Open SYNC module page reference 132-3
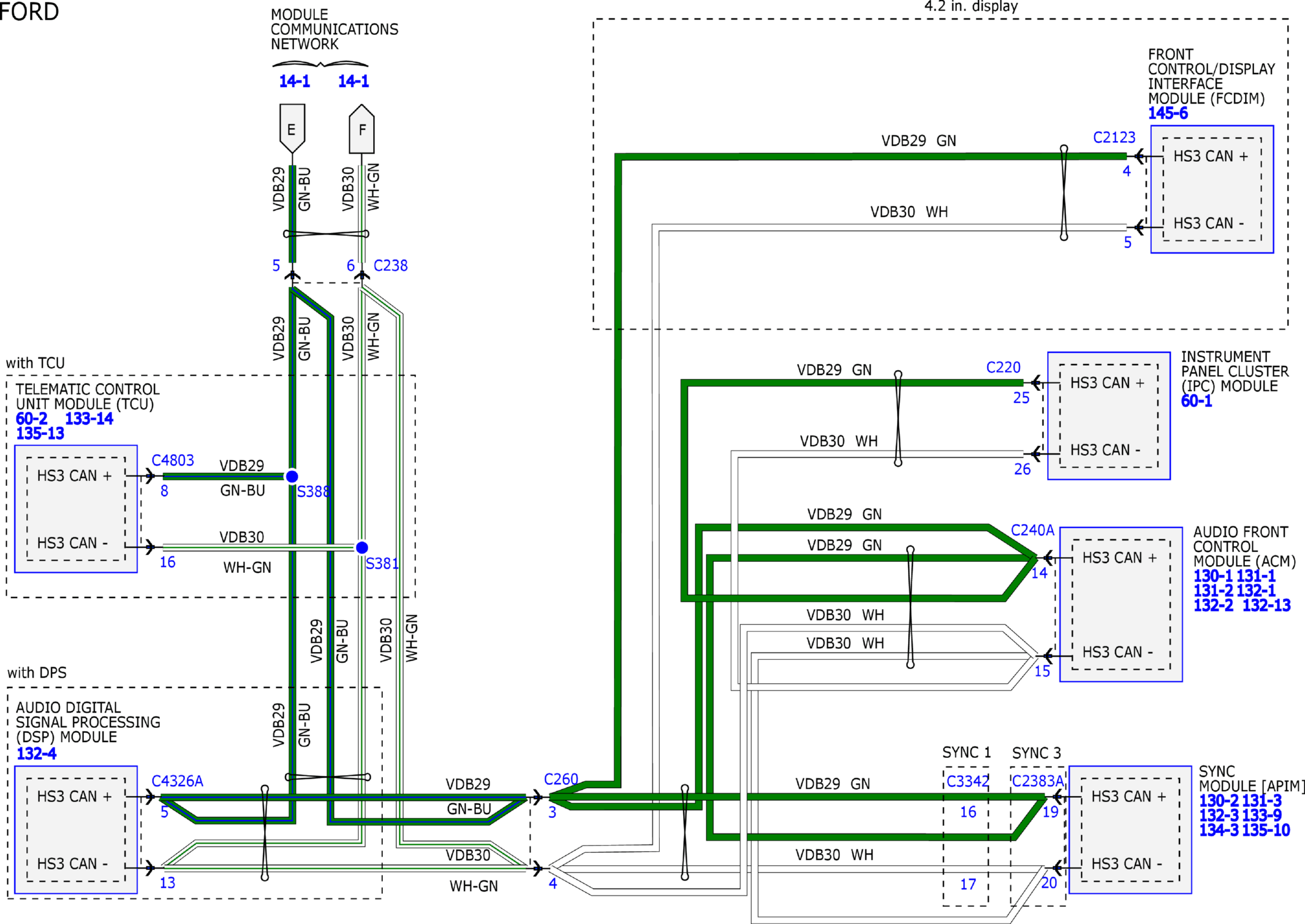This screenshot has width=1305, height=924. (1219, 816)
